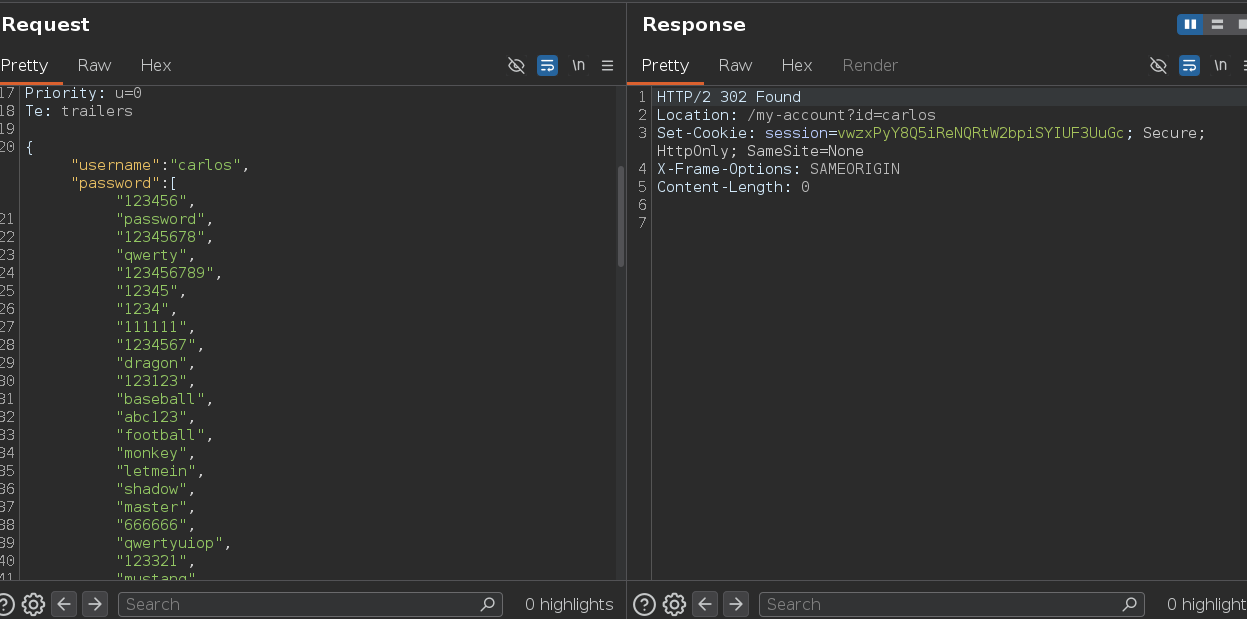
Task: Click Content-Length: 0 header
Action: (x=733, y=187)
